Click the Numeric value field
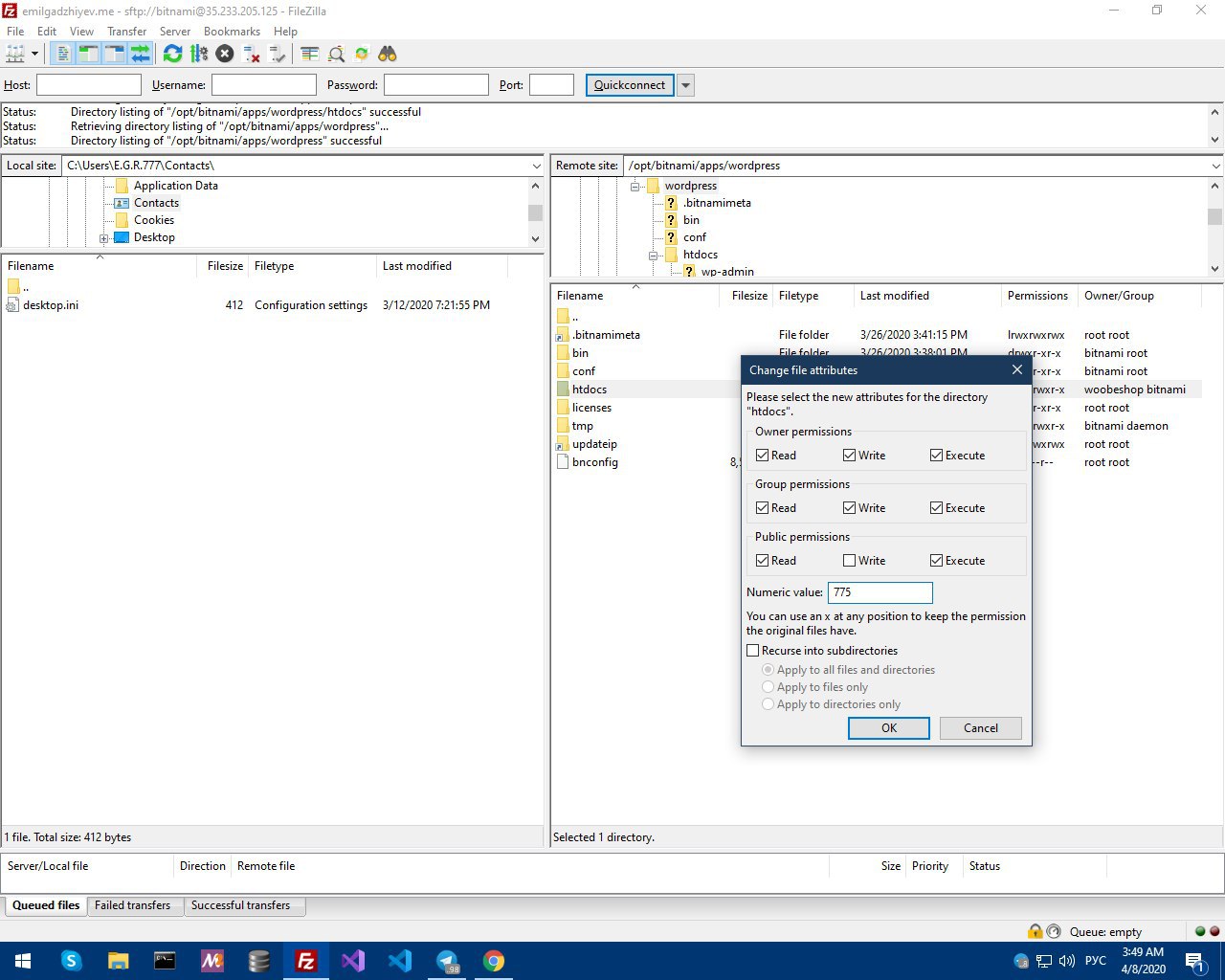Viewport: 1225px width, 980px height. tap(880, 592)
